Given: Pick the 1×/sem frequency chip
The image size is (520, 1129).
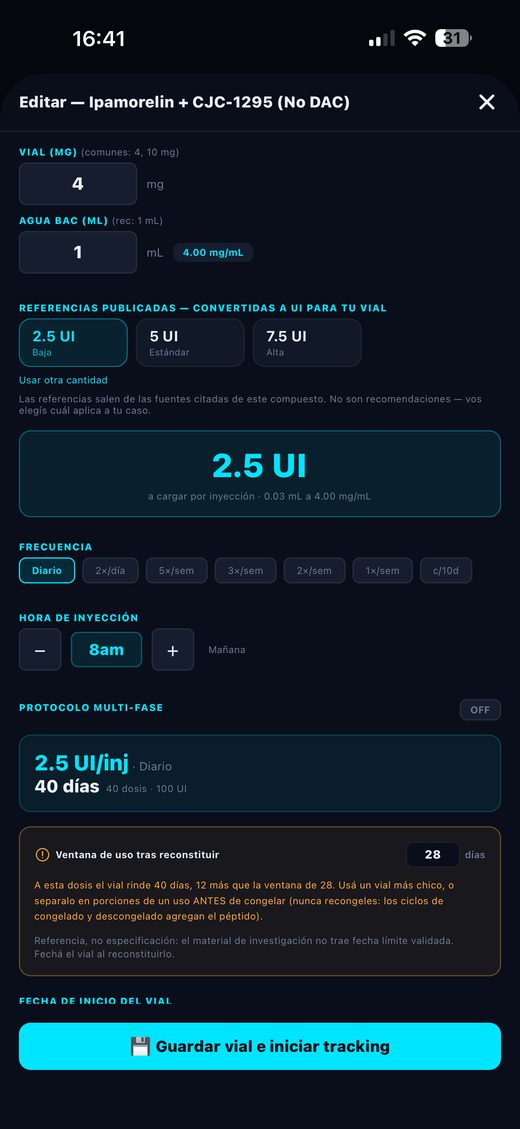Looking at the screenshot, I should pos(382,570).
